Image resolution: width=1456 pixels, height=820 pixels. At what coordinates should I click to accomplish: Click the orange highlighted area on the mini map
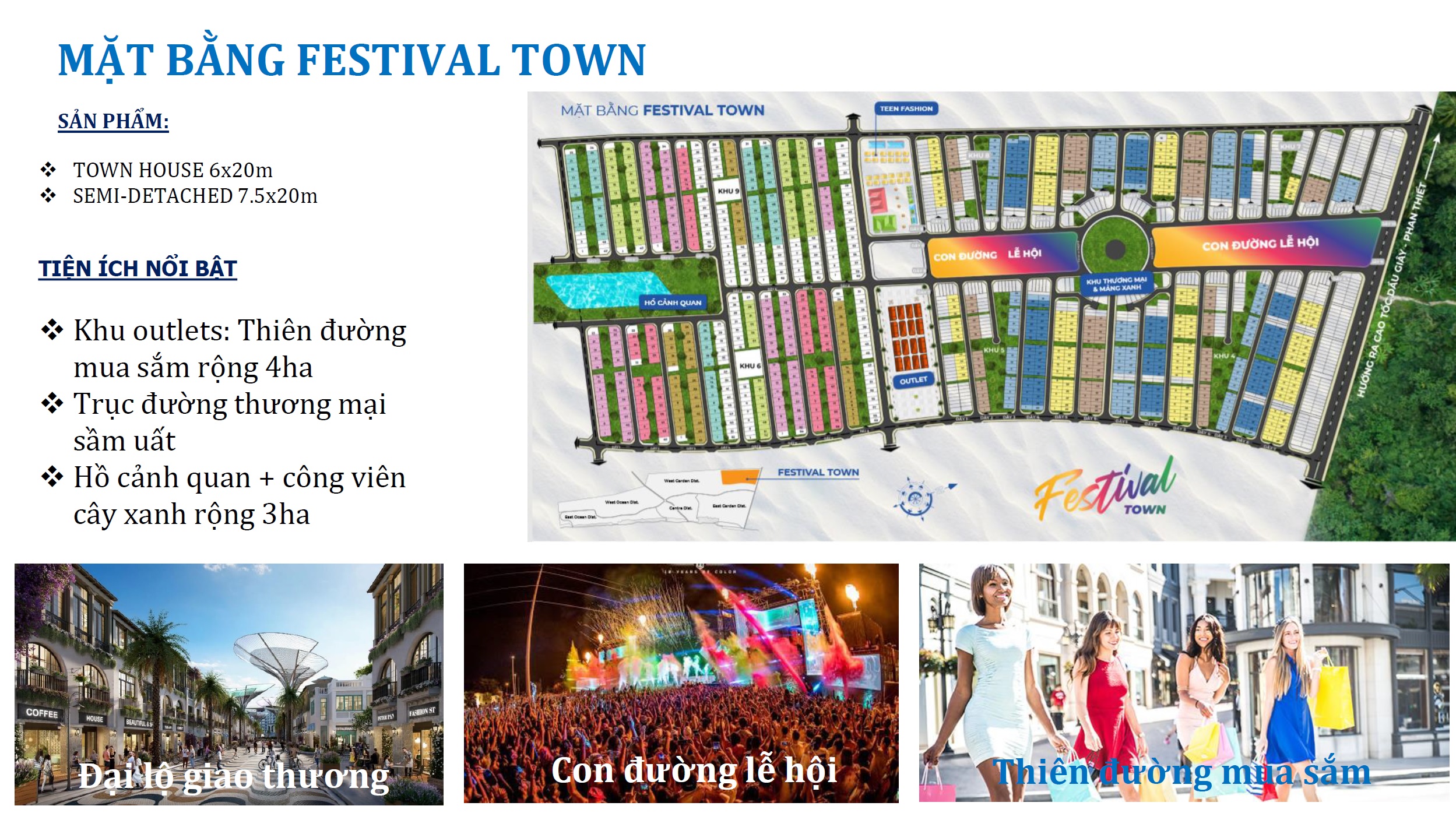tap(740, 477)
